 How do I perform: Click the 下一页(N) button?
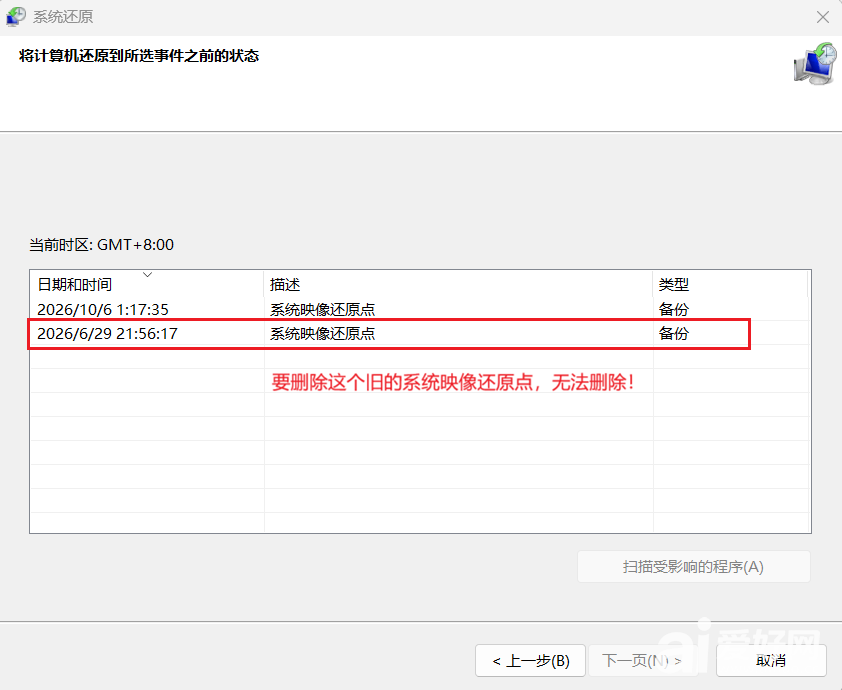tap(642, 660)
